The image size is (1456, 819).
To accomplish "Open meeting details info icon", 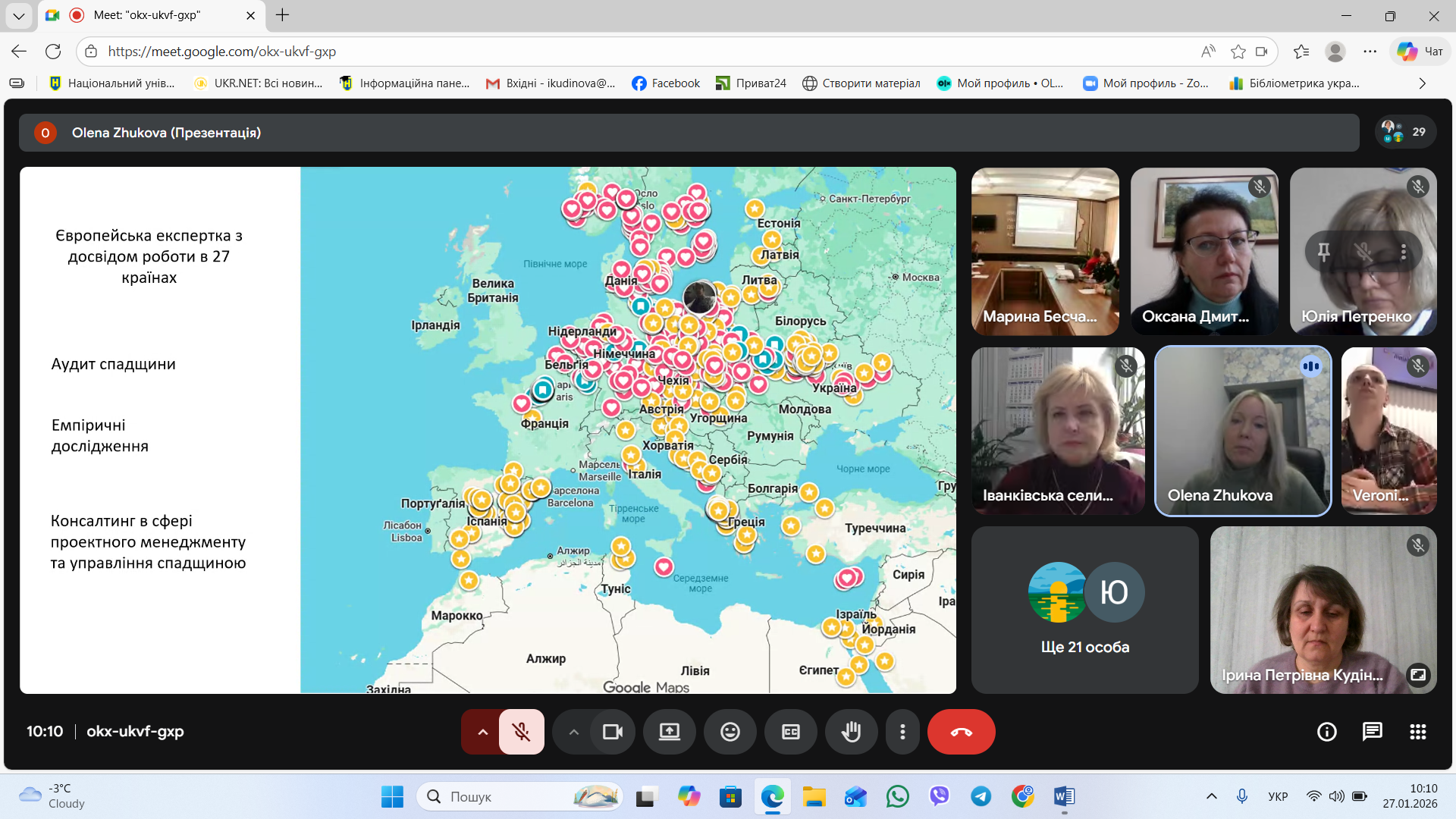I will click(x=1326, y=732).
